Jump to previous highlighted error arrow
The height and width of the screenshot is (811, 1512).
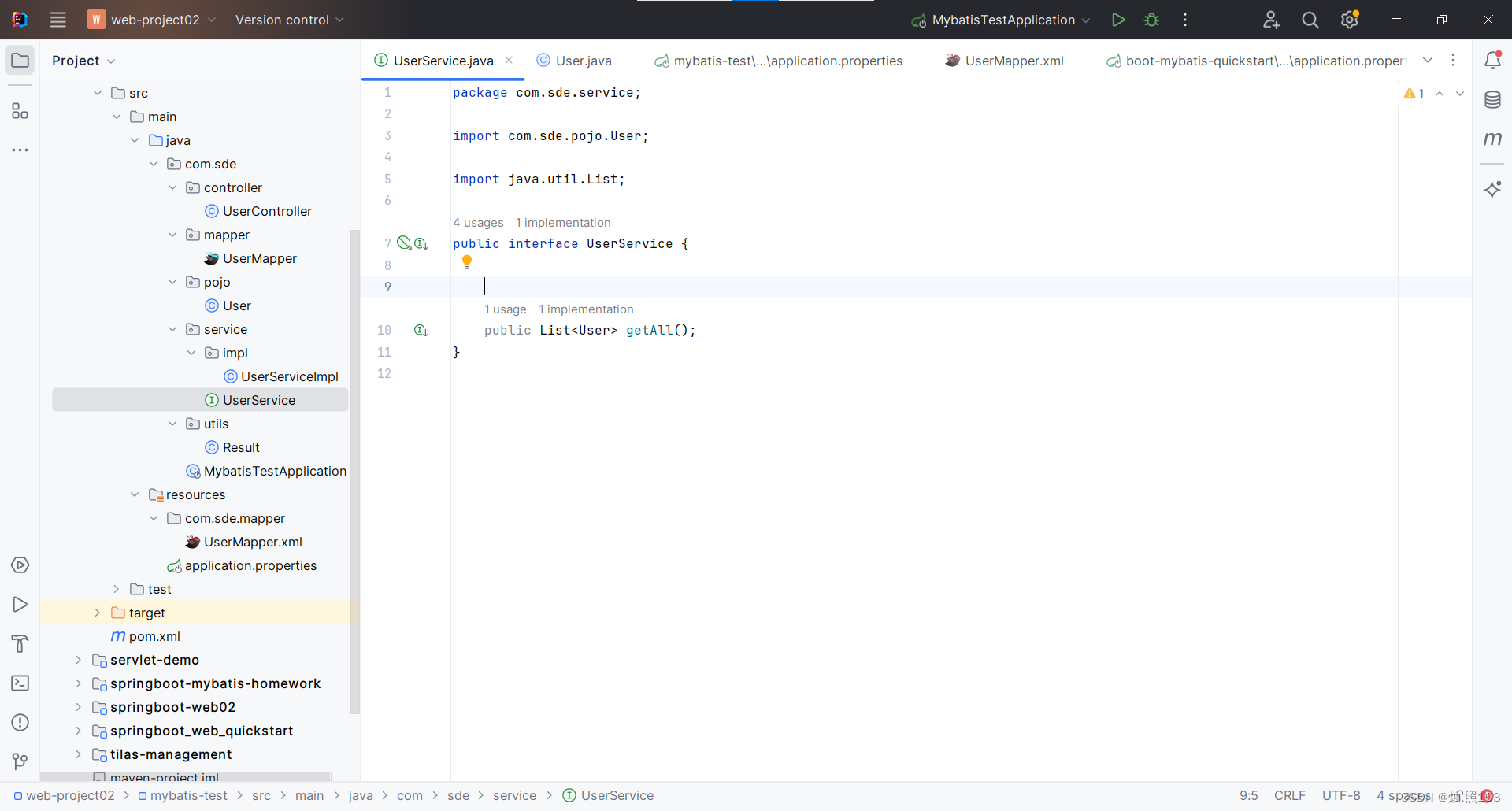1440,94
